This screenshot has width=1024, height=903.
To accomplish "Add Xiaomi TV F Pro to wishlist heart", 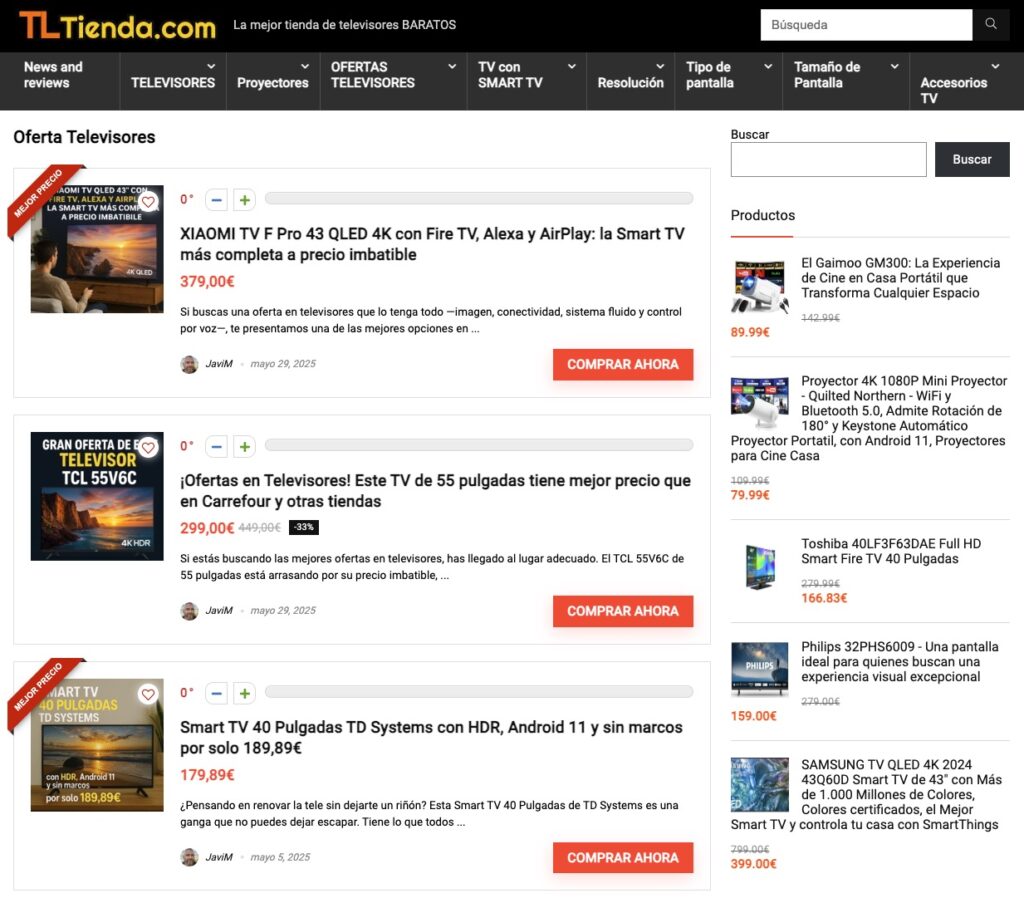I will 148,202.
